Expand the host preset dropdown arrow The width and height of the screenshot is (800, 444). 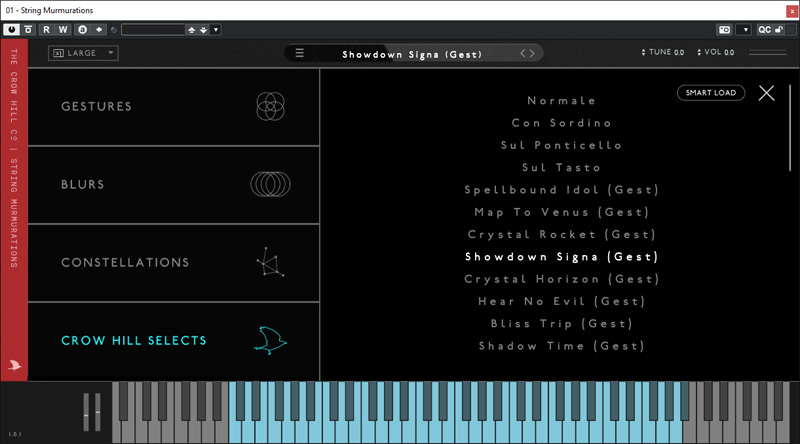tap(216, 29)
